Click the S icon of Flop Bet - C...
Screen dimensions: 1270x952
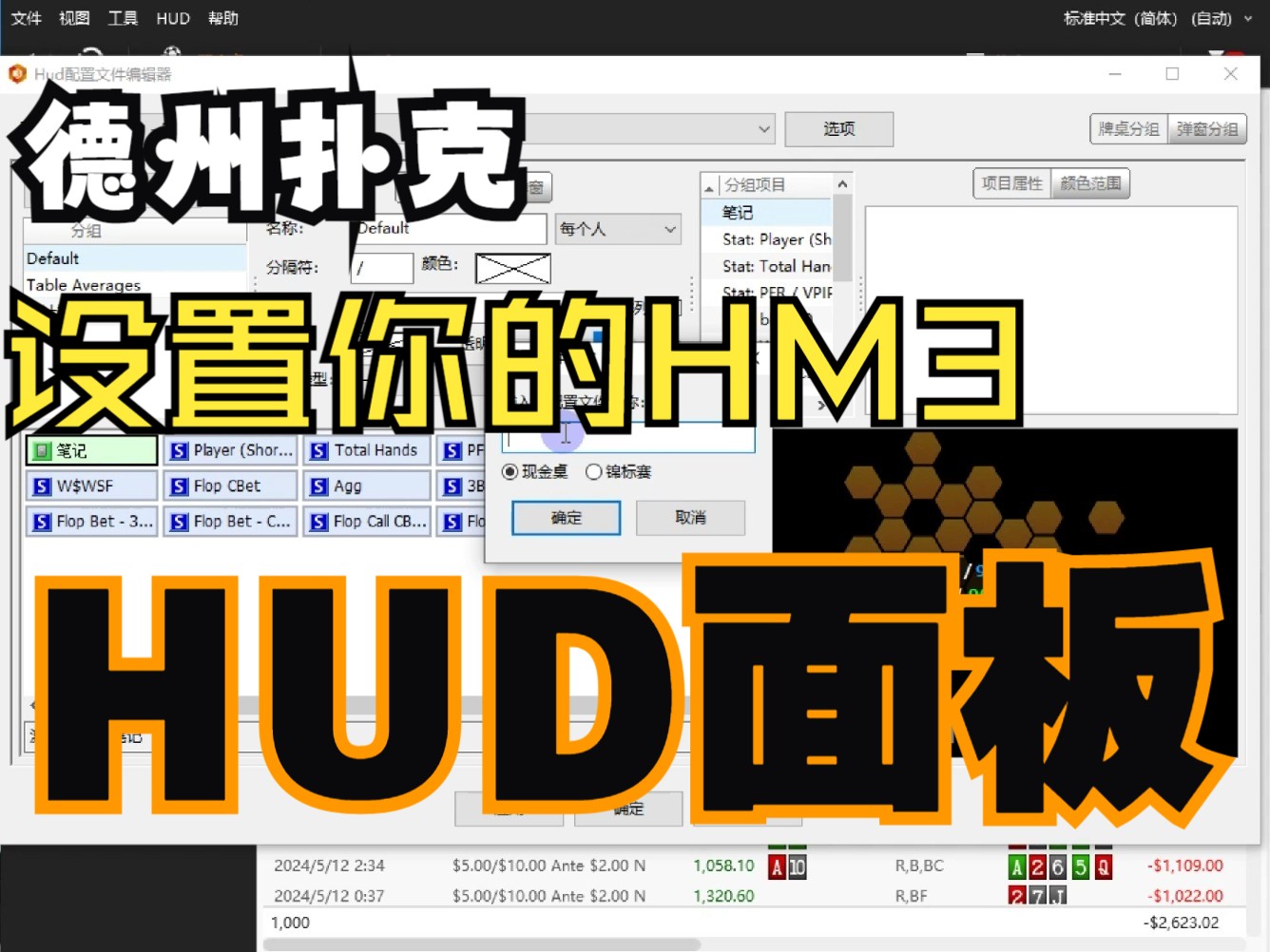point(180,522)
